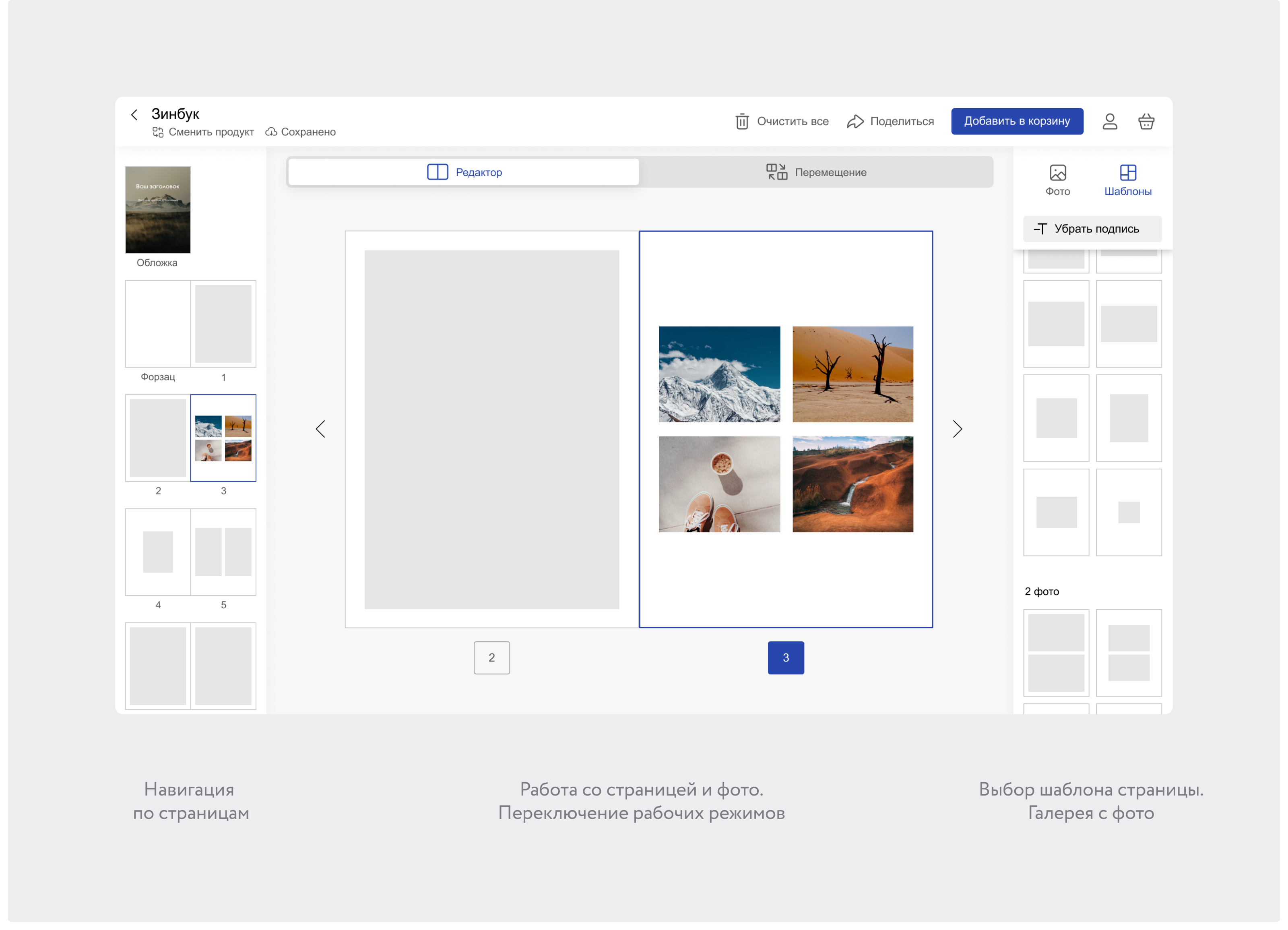Viewport: 1288px width, 930px height.
Task: Switch to Перемещение mode
Action: (816, 172)
